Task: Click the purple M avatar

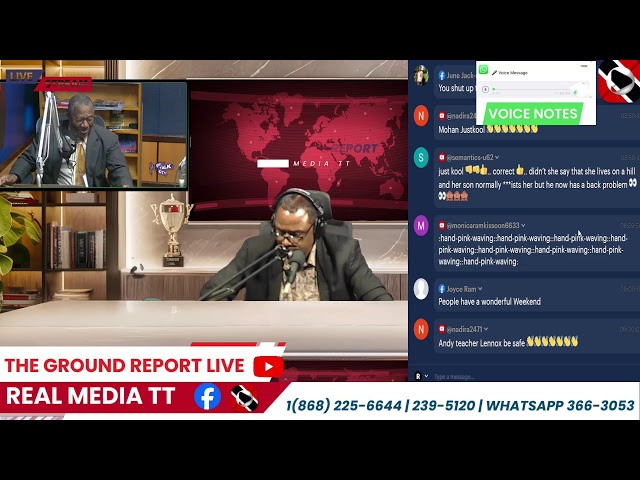Action: point(421,225)
